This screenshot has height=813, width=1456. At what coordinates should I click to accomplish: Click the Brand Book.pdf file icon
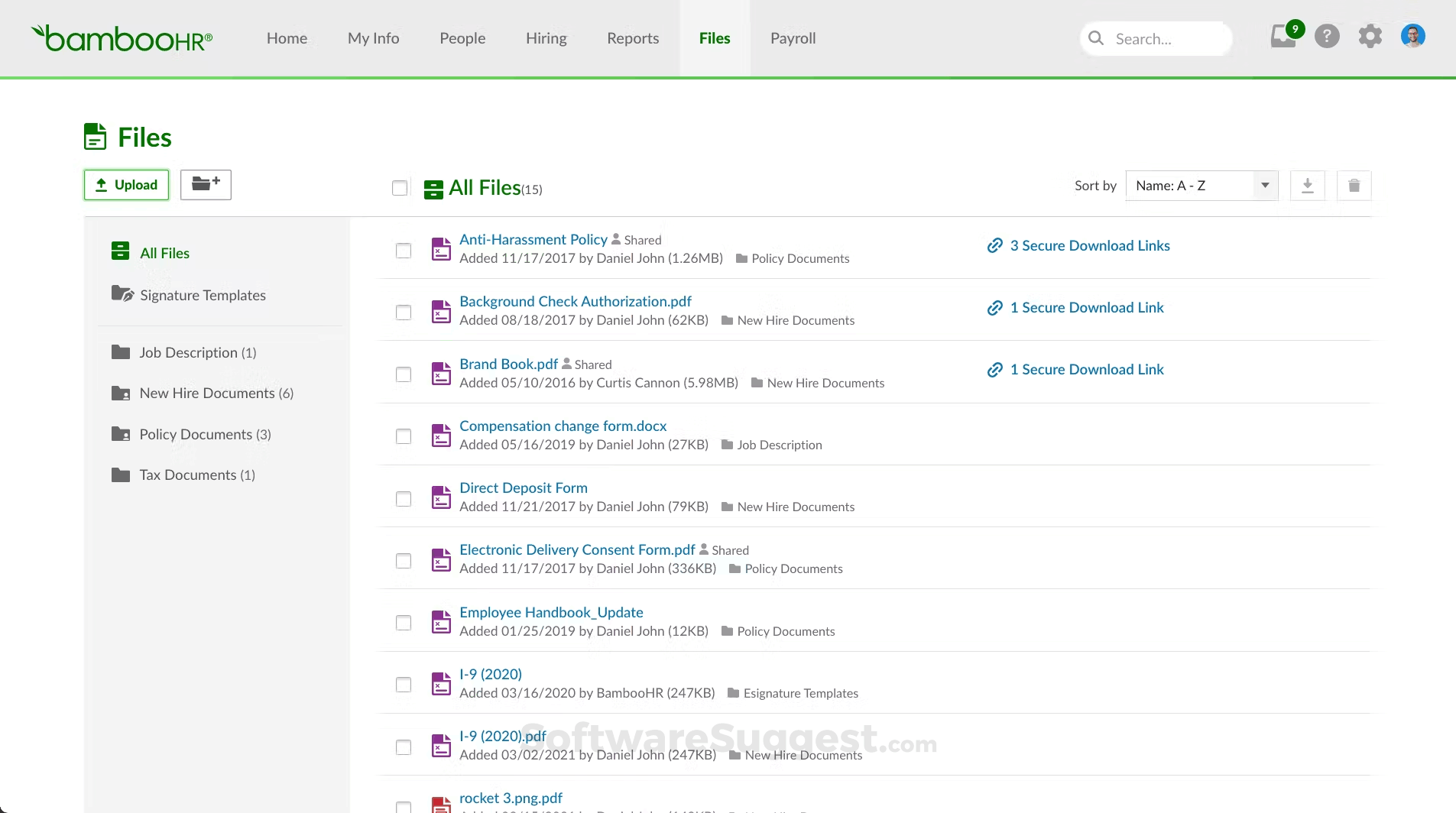coord(441,373)
